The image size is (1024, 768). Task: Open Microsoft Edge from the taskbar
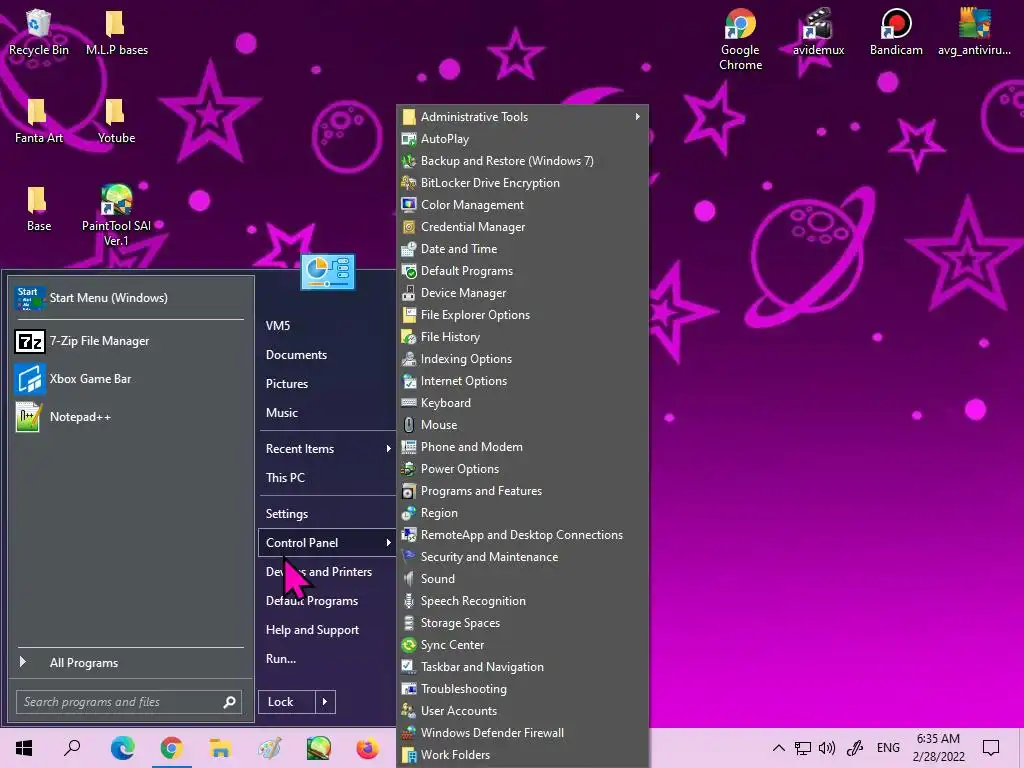[122, 748]
